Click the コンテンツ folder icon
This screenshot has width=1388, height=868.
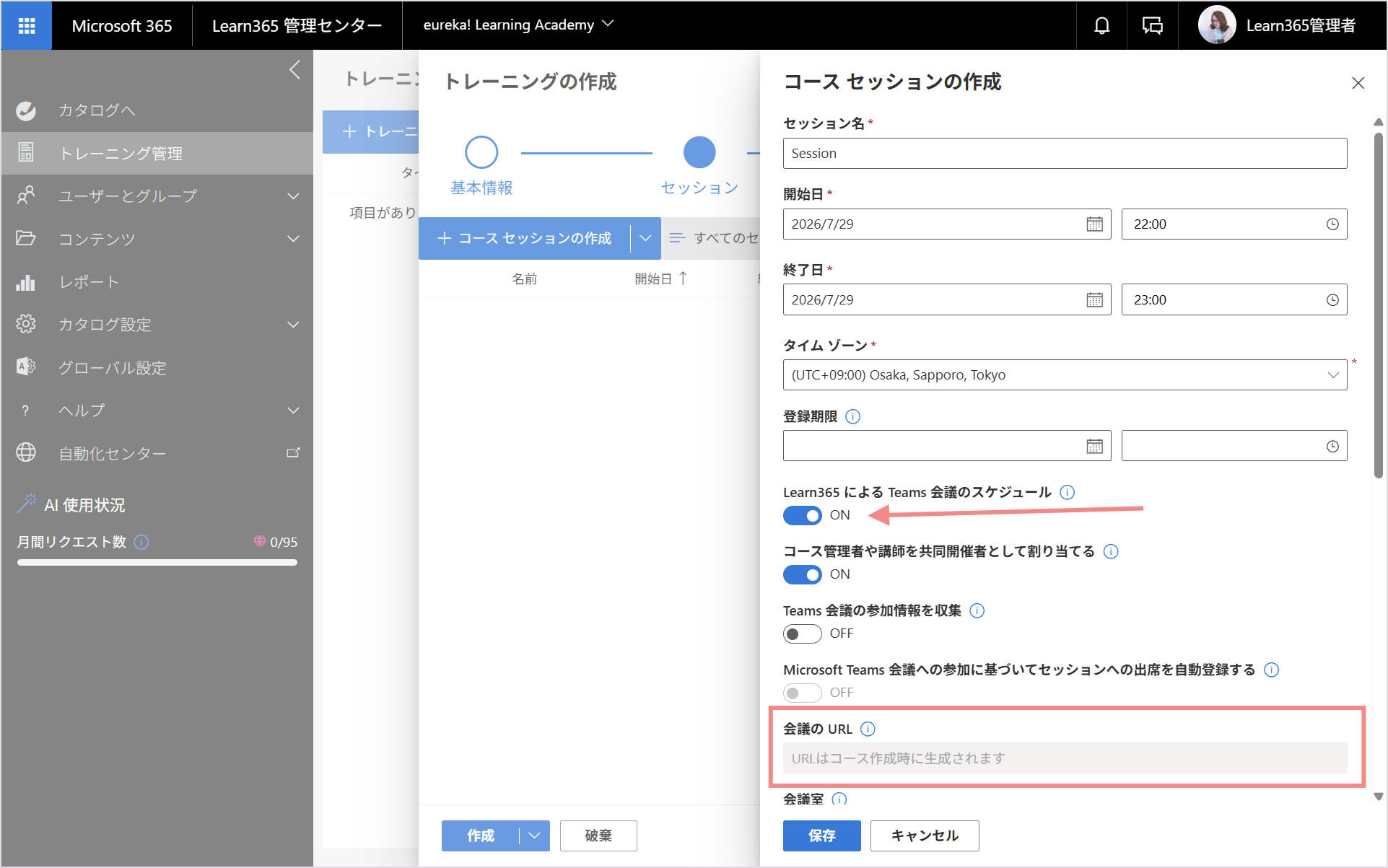click(x=26, y=239)
